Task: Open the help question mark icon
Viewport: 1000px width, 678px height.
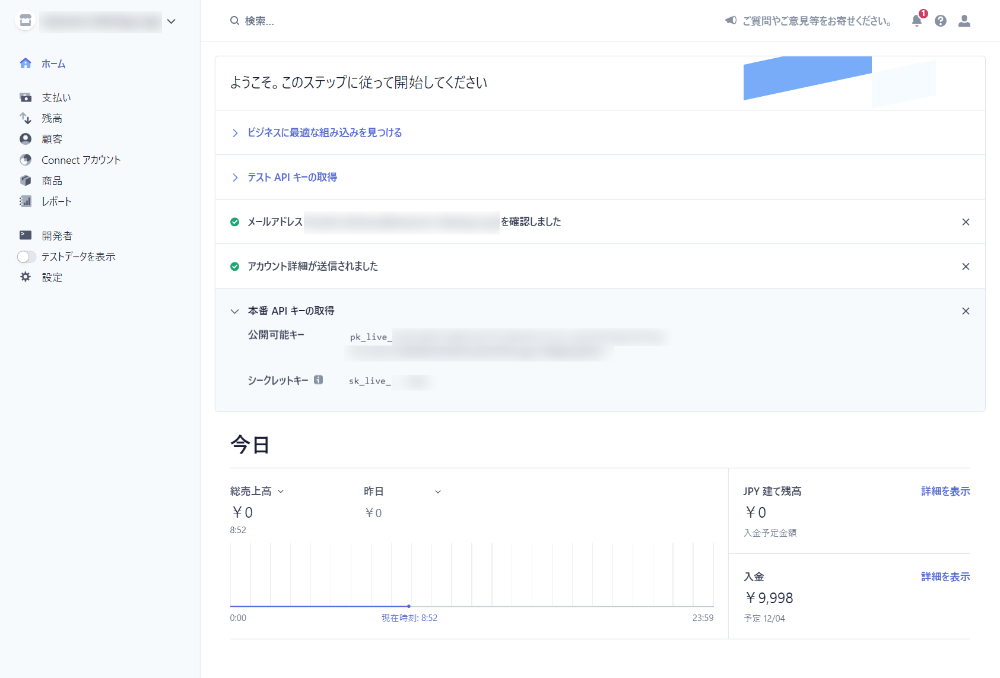Action: 941,21
